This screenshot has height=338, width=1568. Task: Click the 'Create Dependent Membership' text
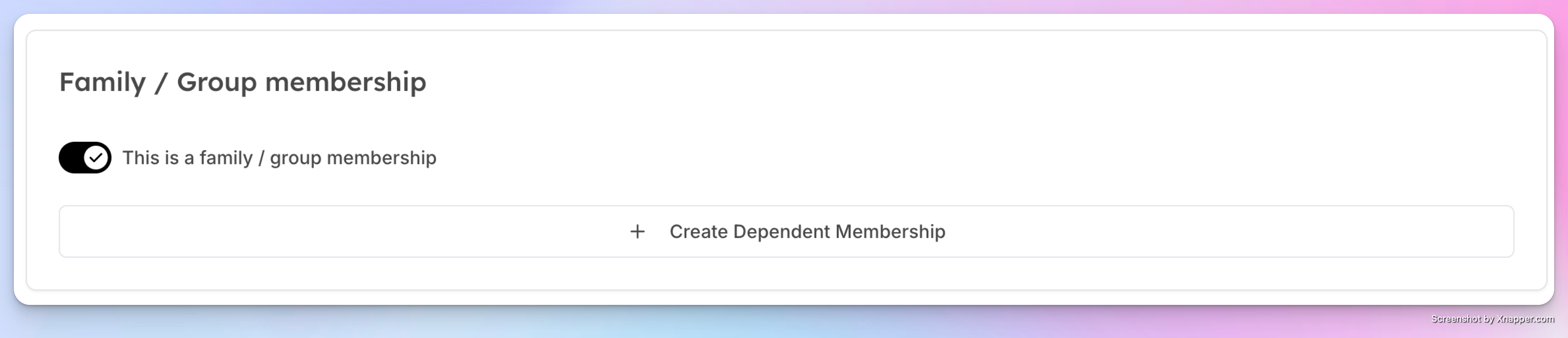[x=807, y=231]
